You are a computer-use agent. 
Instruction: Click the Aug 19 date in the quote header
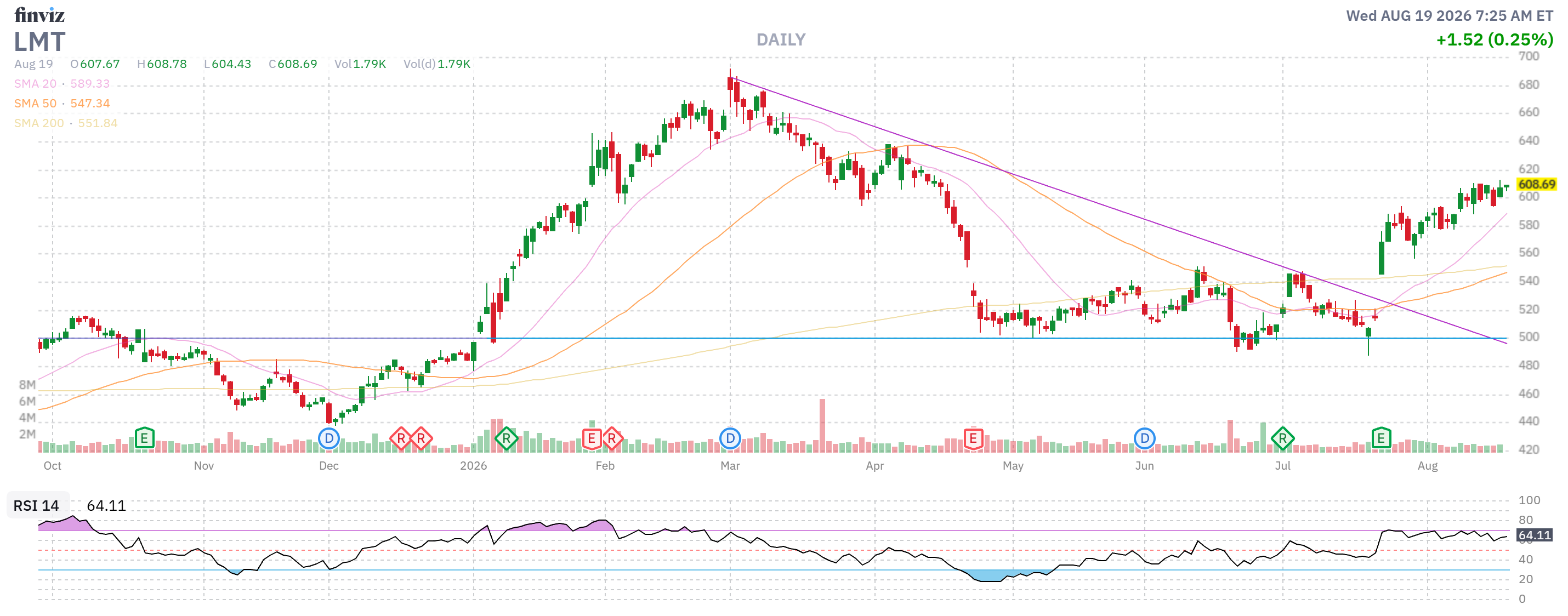pyautogui.click(x=33, y=64)
